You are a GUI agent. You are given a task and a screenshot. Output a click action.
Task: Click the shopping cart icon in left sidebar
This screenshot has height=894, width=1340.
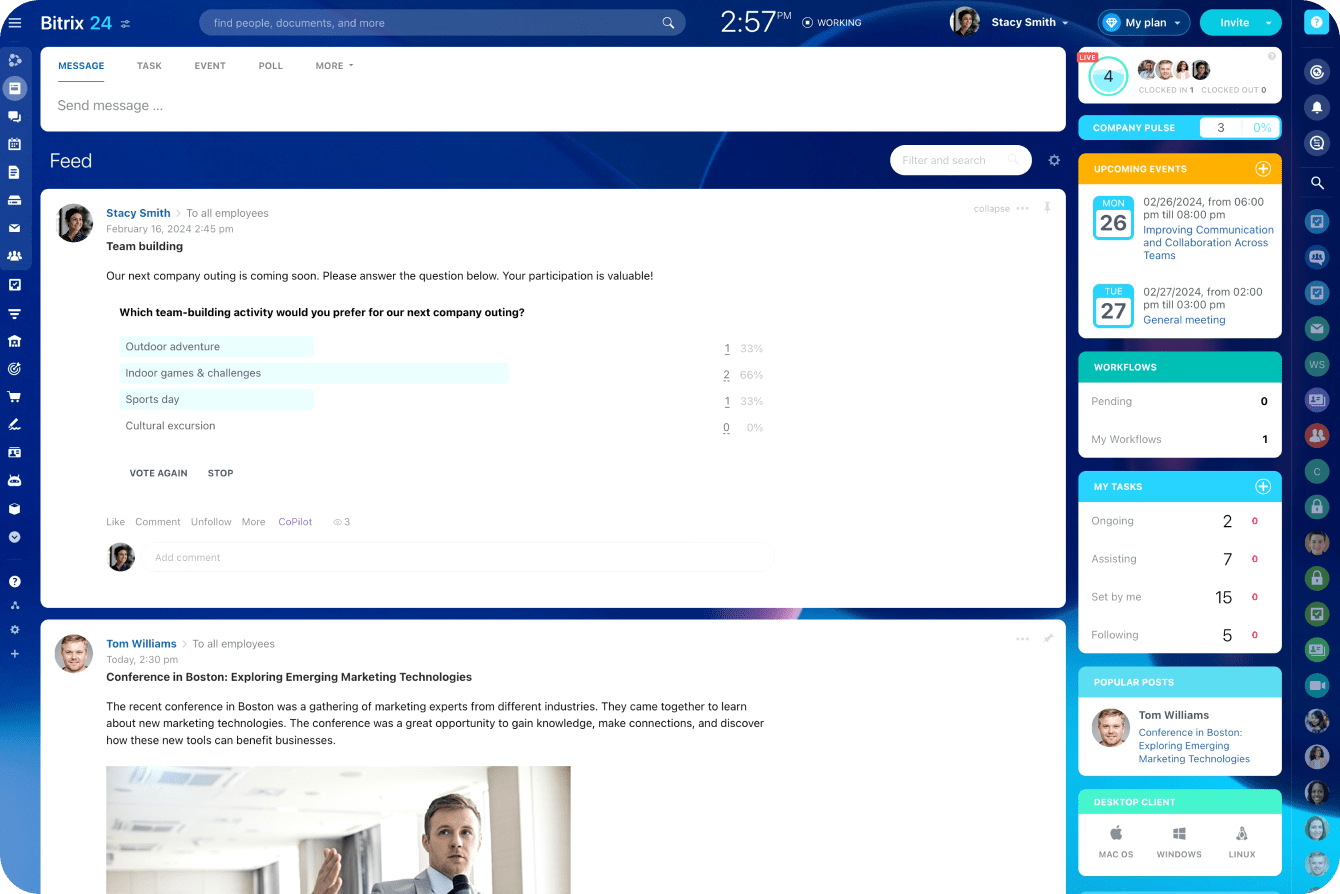15,397
